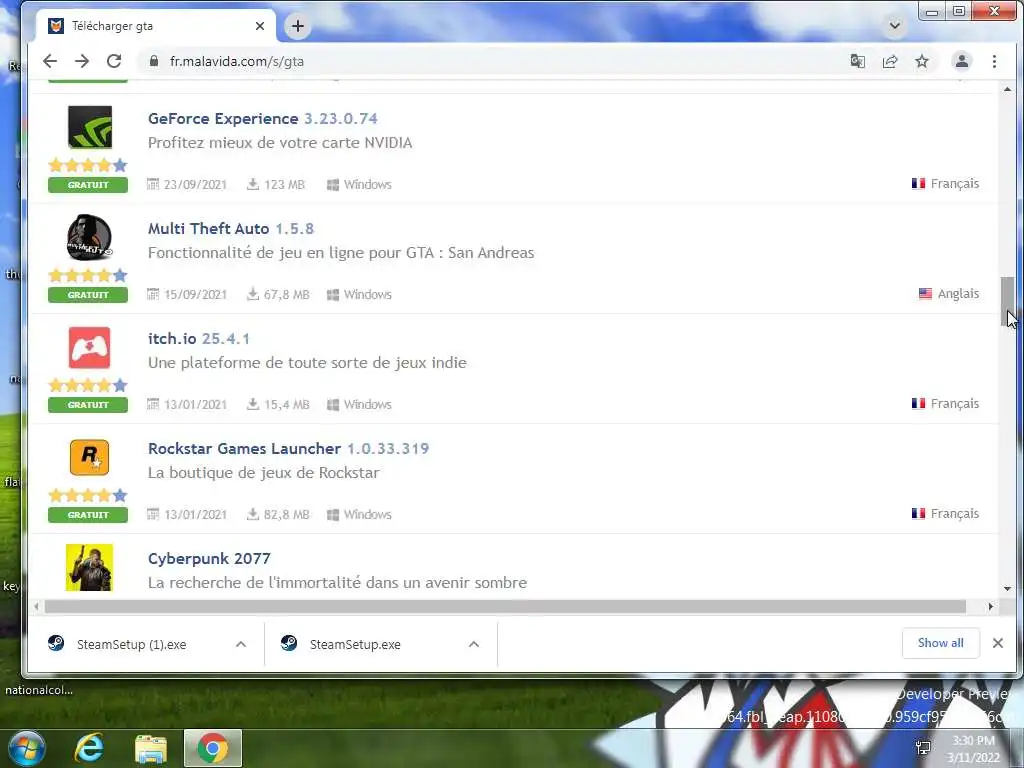Viewport: 1024px width, 768px height.
Task: Open Multi Theft Auto title link
Action: coord(208,229)
